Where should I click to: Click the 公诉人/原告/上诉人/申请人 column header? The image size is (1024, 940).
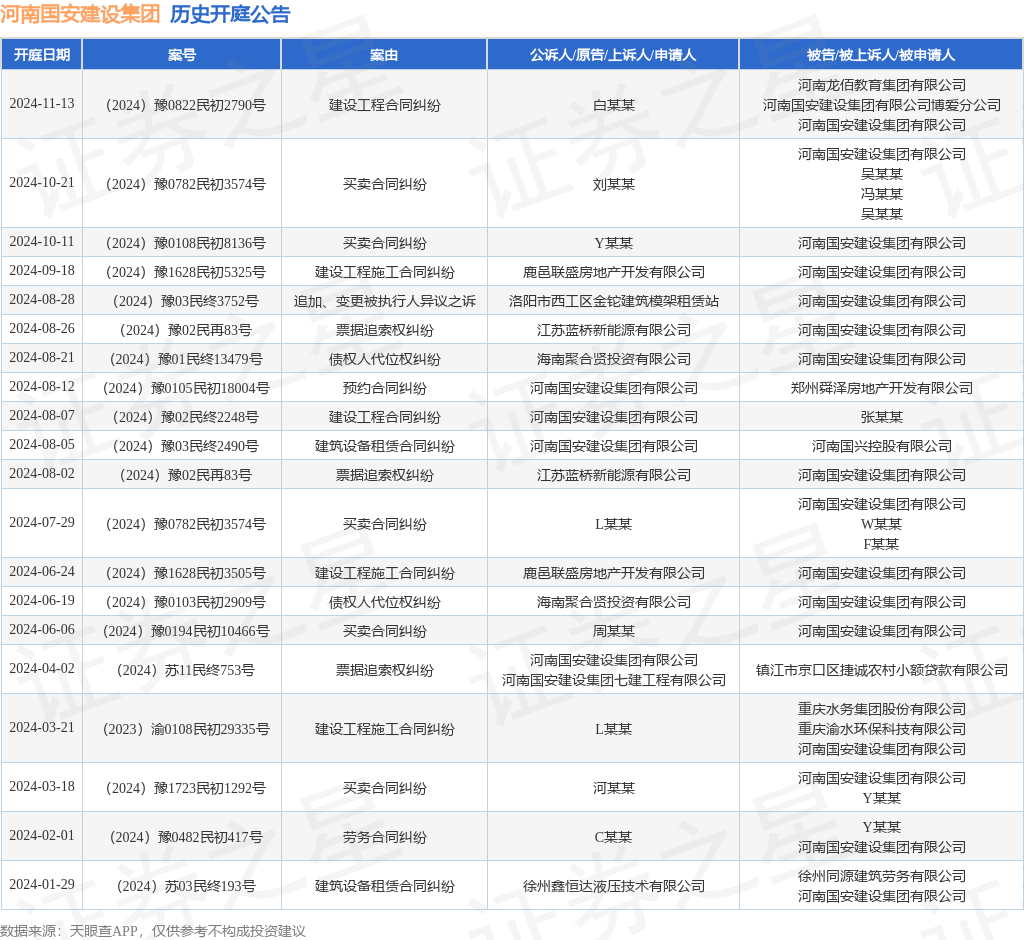coord(613,55)
